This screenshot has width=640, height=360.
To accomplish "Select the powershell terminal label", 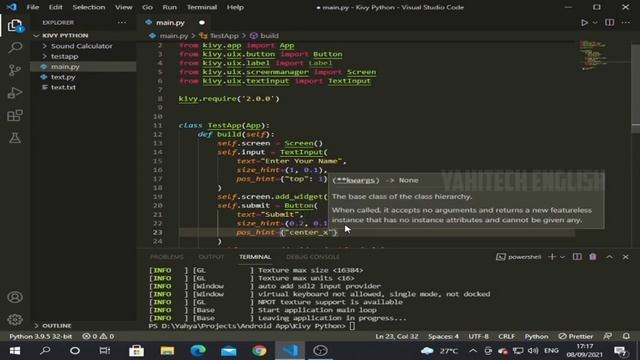I will coord(518,257).
